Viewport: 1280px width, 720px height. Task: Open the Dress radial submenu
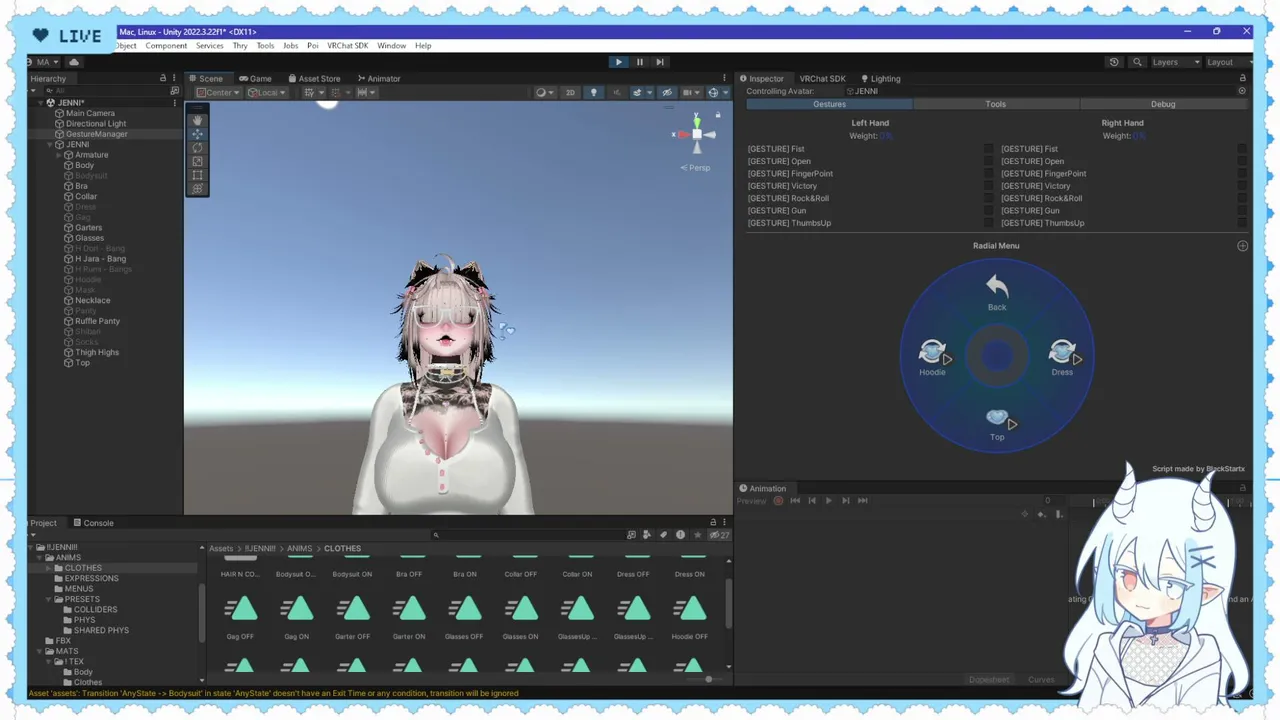click(1063, 357)
